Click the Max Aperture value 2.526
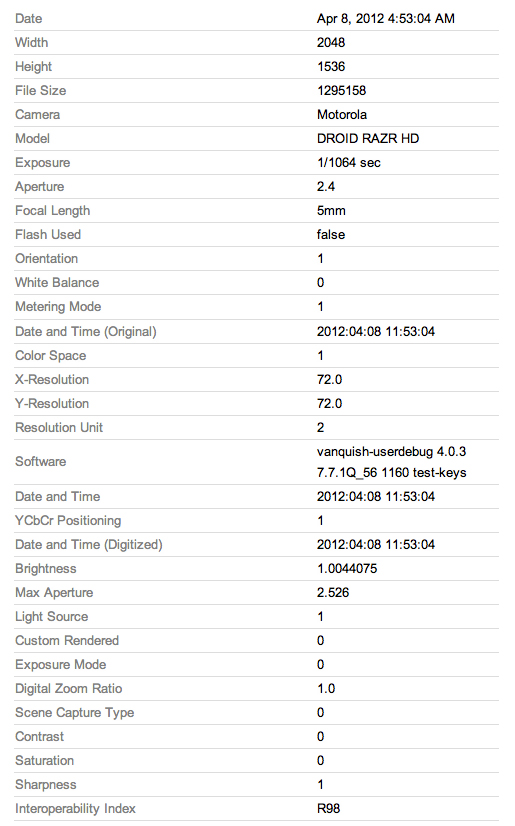 click(x=333, y=593)
